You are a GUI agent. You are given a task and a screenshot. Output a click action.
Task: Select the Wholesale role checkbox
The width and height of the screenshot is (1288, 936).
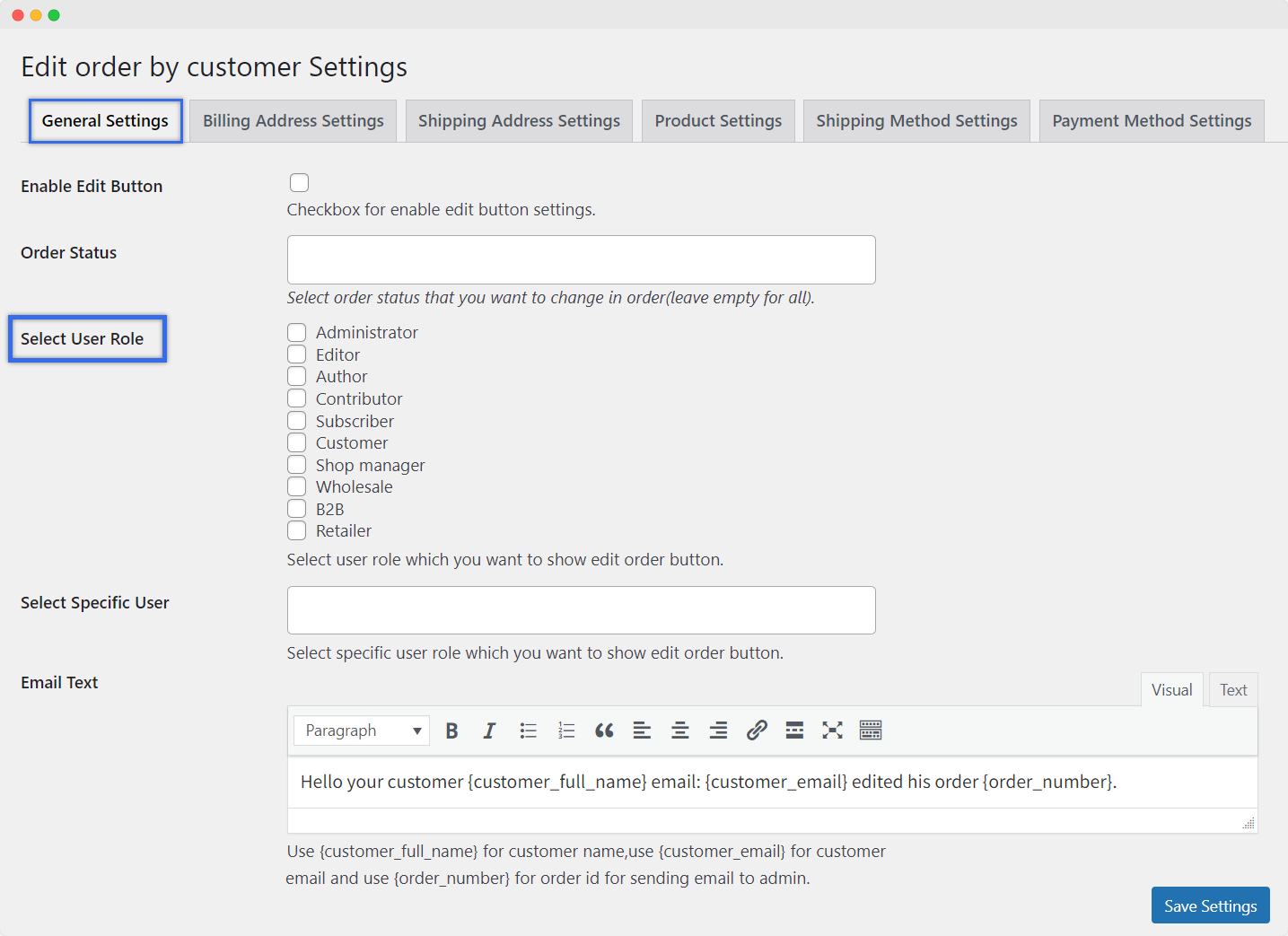tap(297, 486)
